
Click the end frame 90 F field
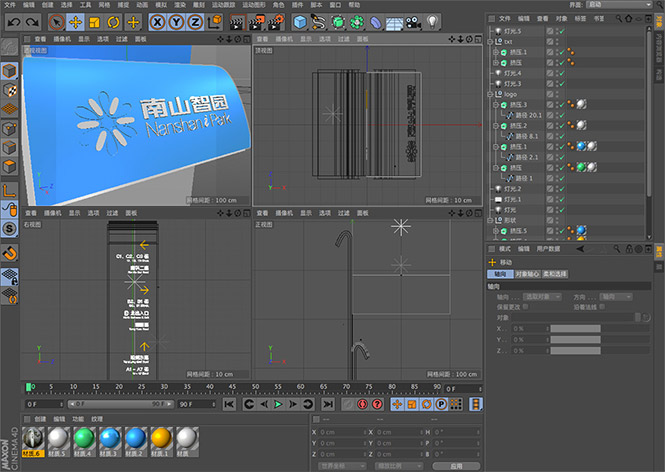(x=197, y=405)
